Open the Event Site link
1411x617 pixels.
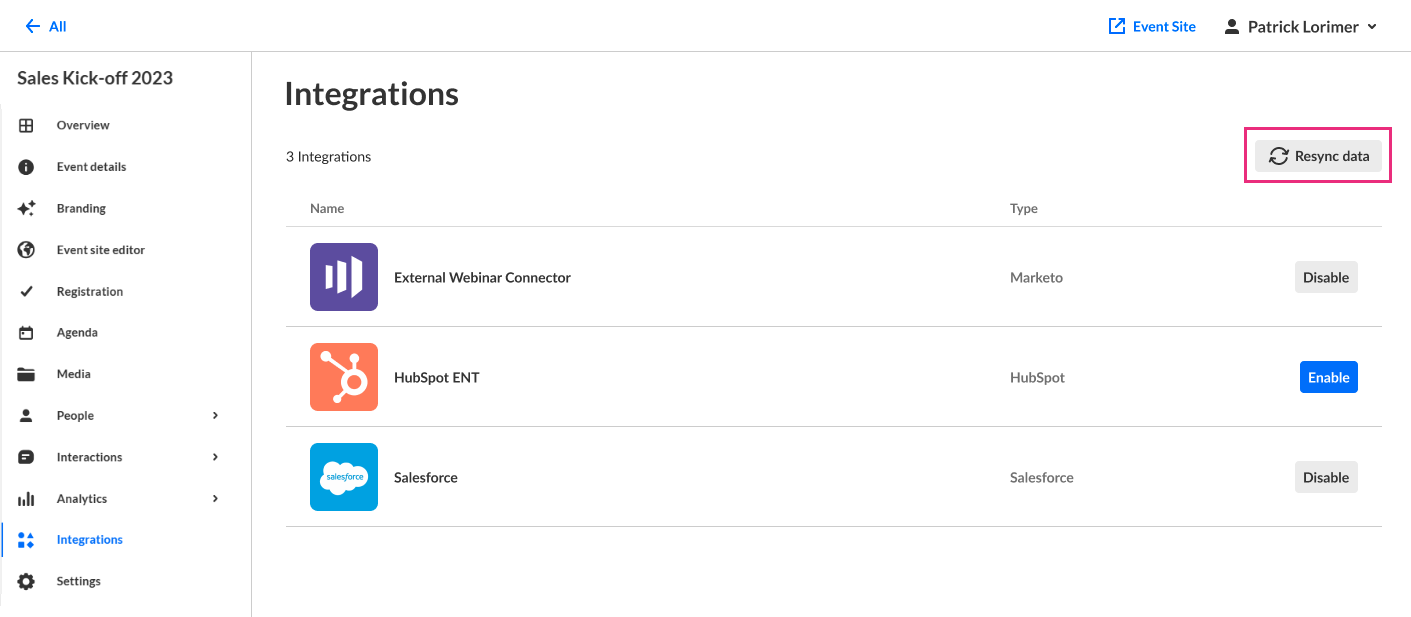[1152, 27]
